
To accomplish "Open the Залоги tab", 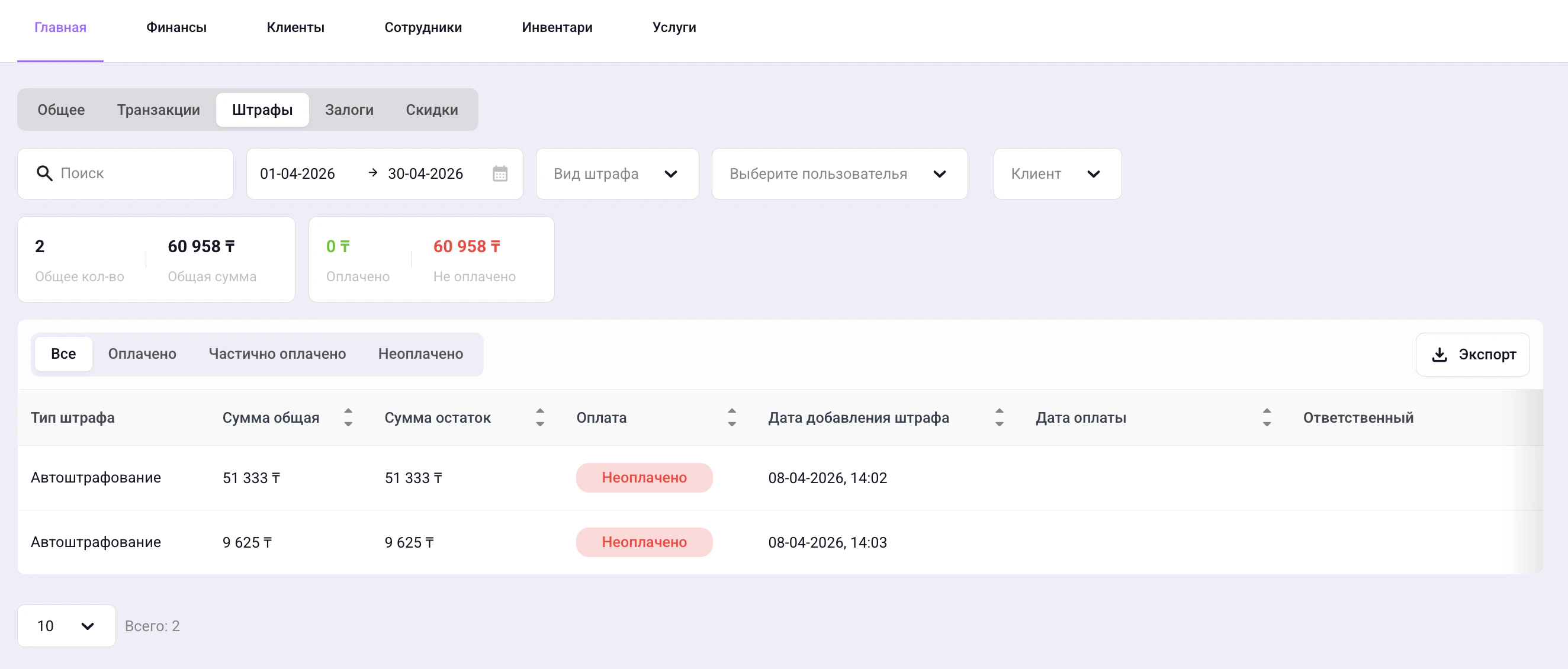I will (x=349, y=110).
